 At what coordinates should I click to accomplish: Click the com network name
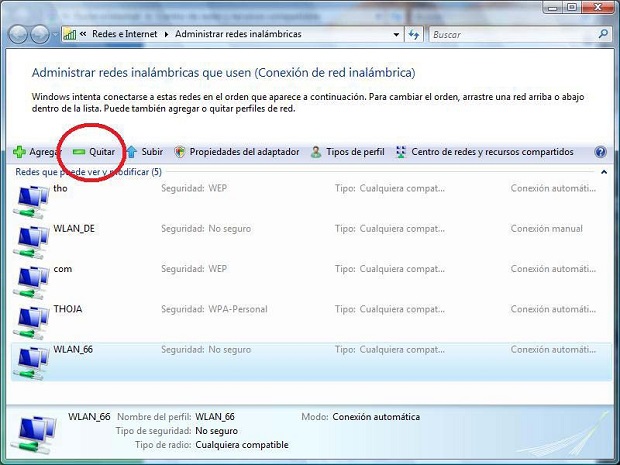tap(63, 269)
